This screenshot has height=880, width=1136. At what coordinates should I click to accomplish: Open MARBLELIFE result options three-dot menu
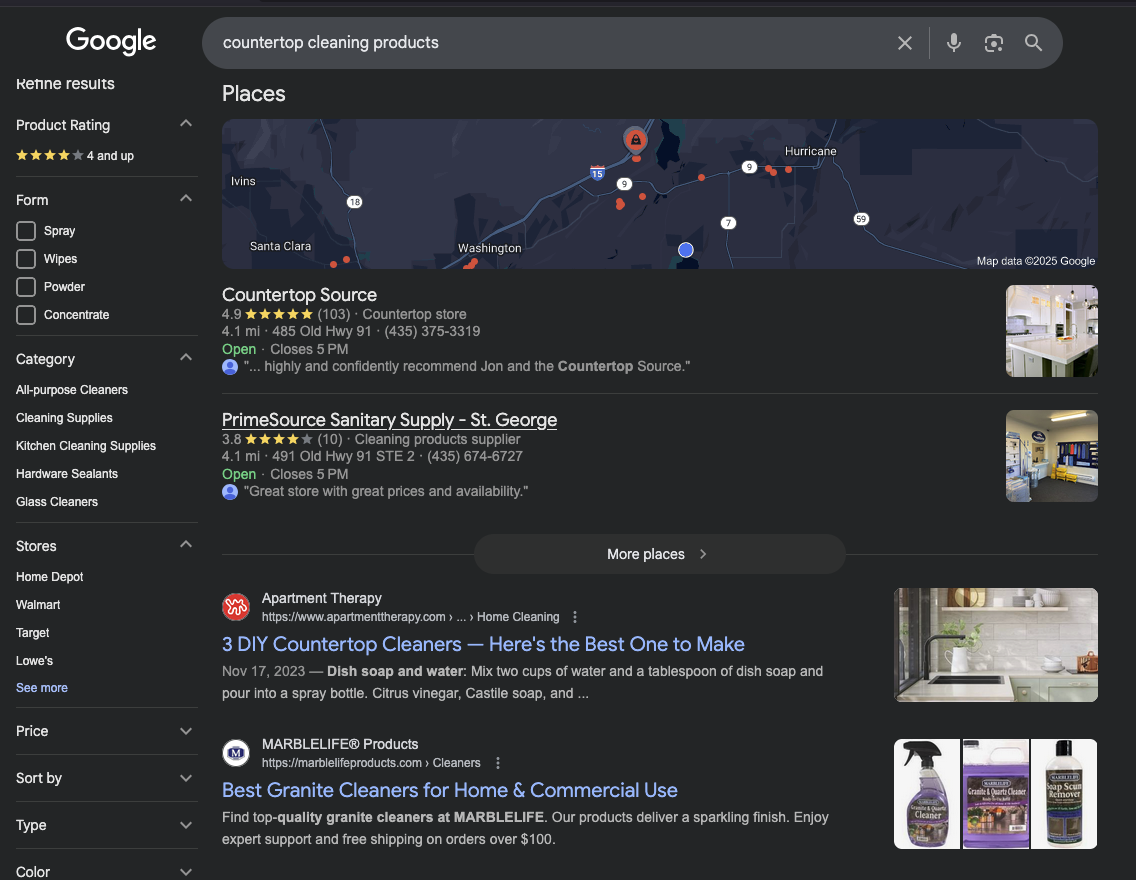497,763
